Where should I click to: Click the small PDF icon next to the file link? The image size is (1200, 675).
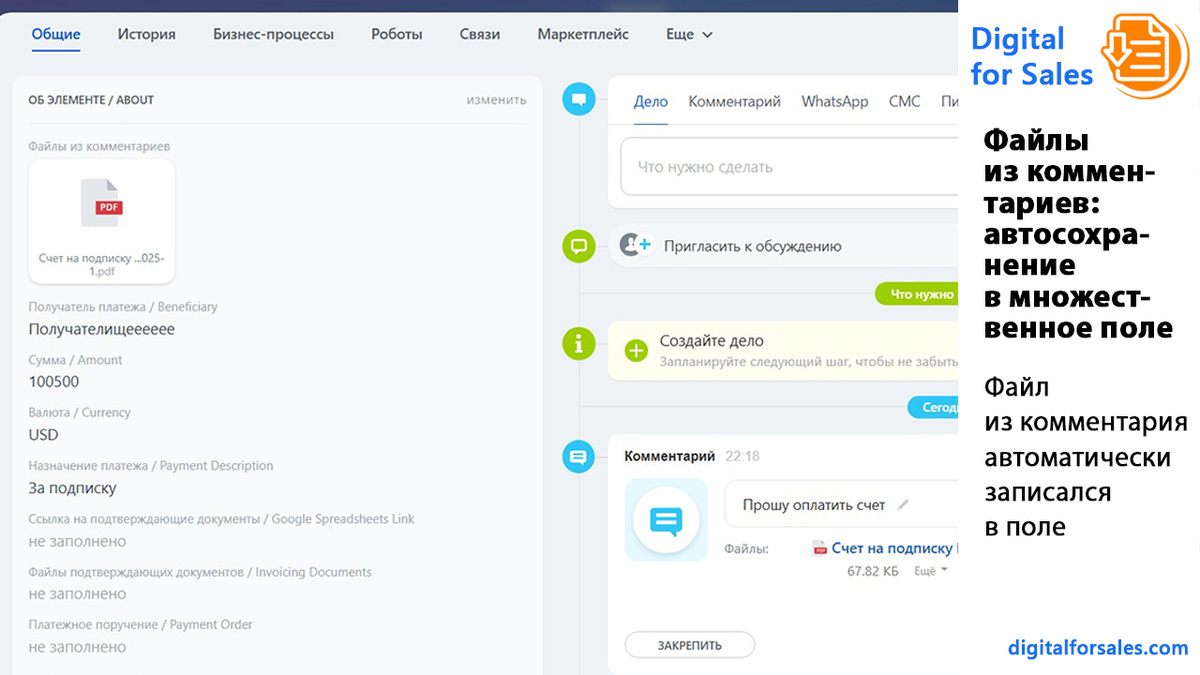pos(819,548)
